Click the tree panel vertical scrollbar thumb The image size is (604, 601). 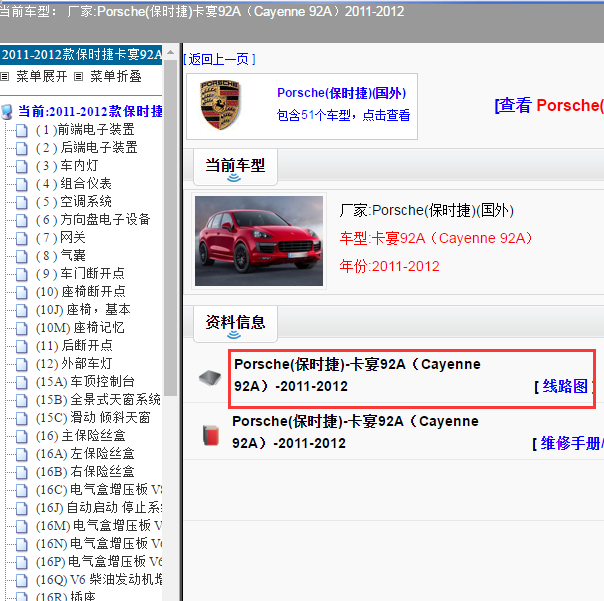click(171, 227)
